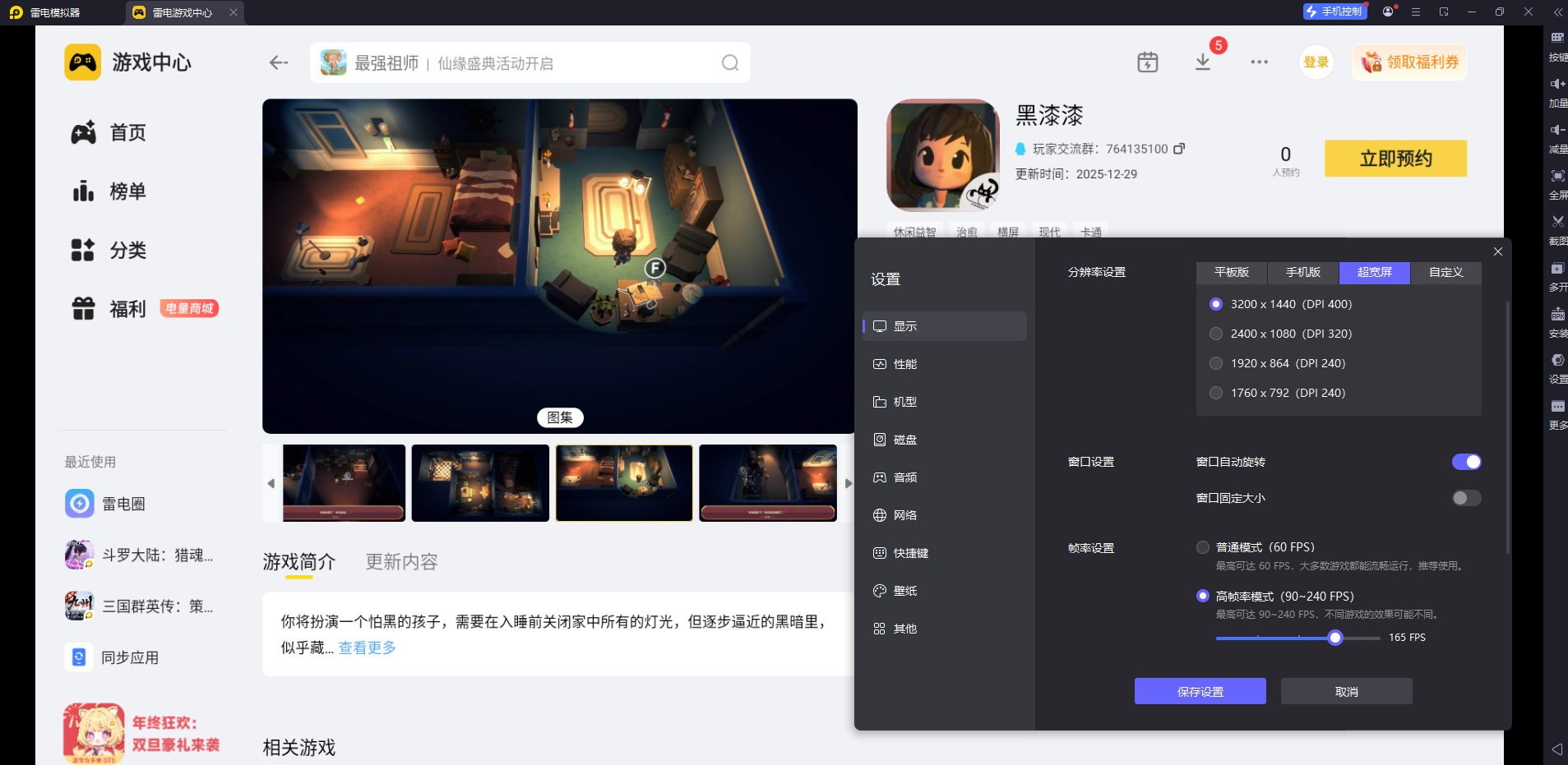Switch to 超宽屏 ultrawide resolution tab
The image size is (1568, 765).
(1375, 273)
